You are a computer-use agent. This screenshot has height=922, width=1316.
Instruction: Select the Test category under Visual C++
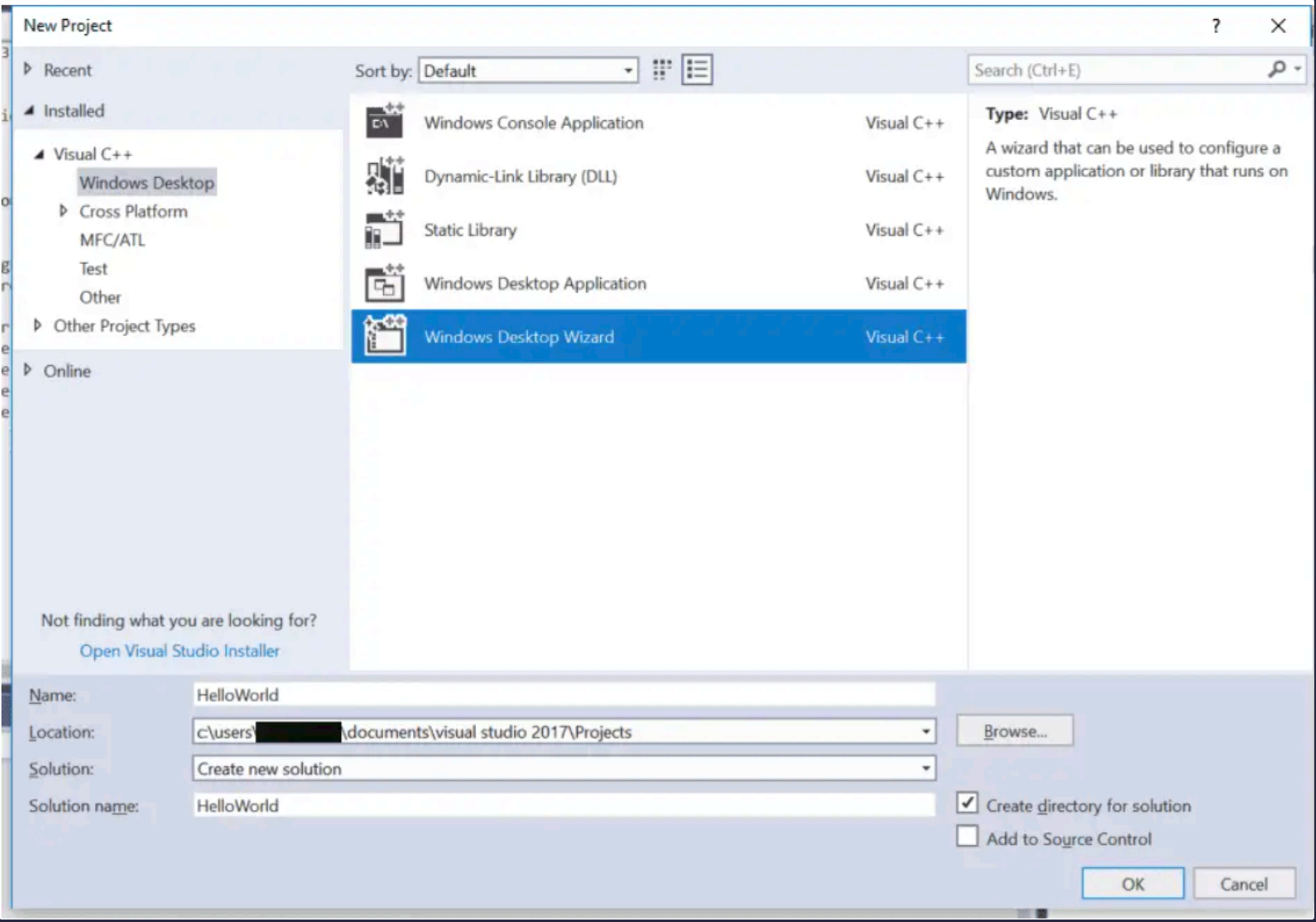(93, 269)
